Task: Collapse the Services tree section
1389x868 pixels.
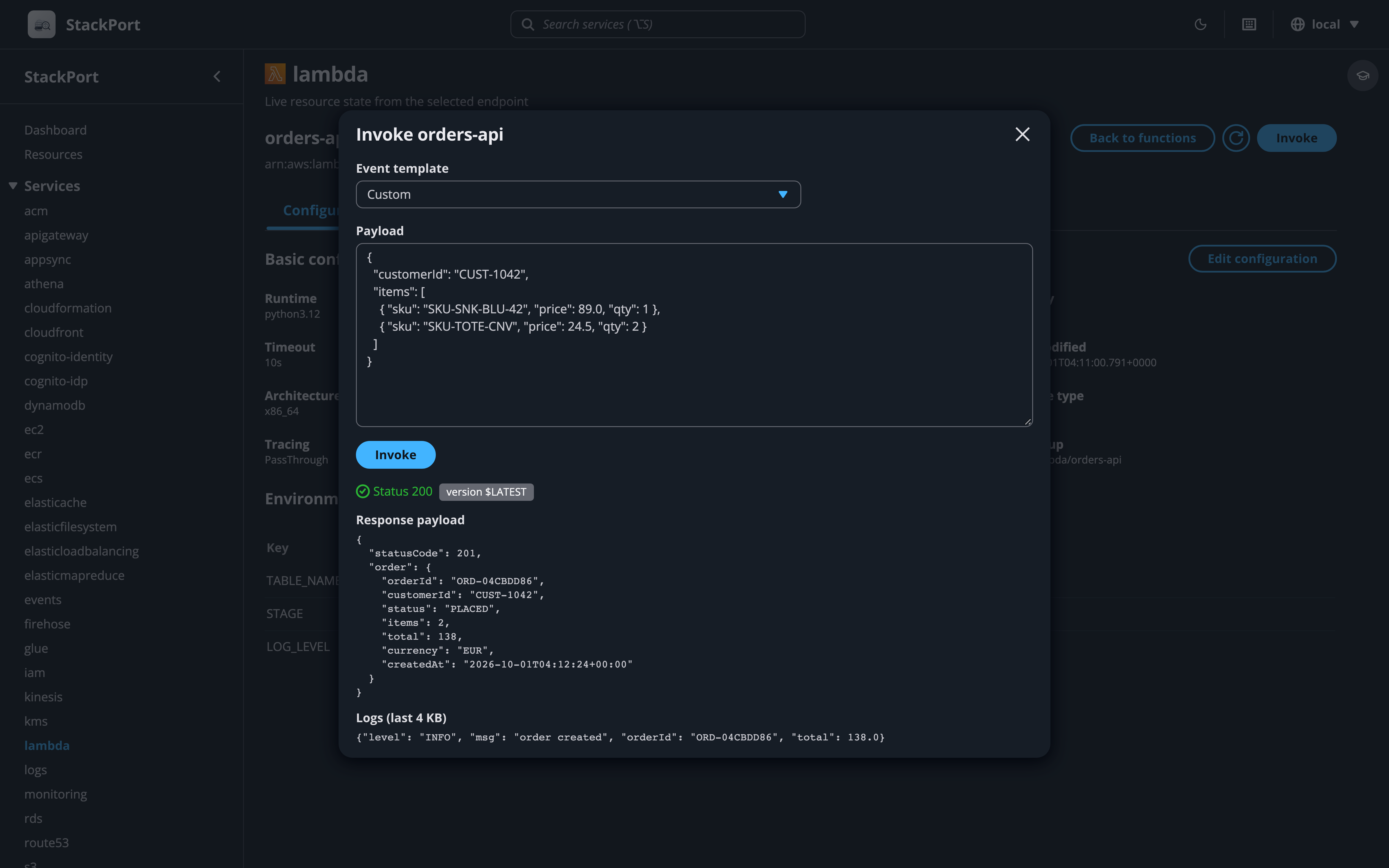Action: [13, 185]
